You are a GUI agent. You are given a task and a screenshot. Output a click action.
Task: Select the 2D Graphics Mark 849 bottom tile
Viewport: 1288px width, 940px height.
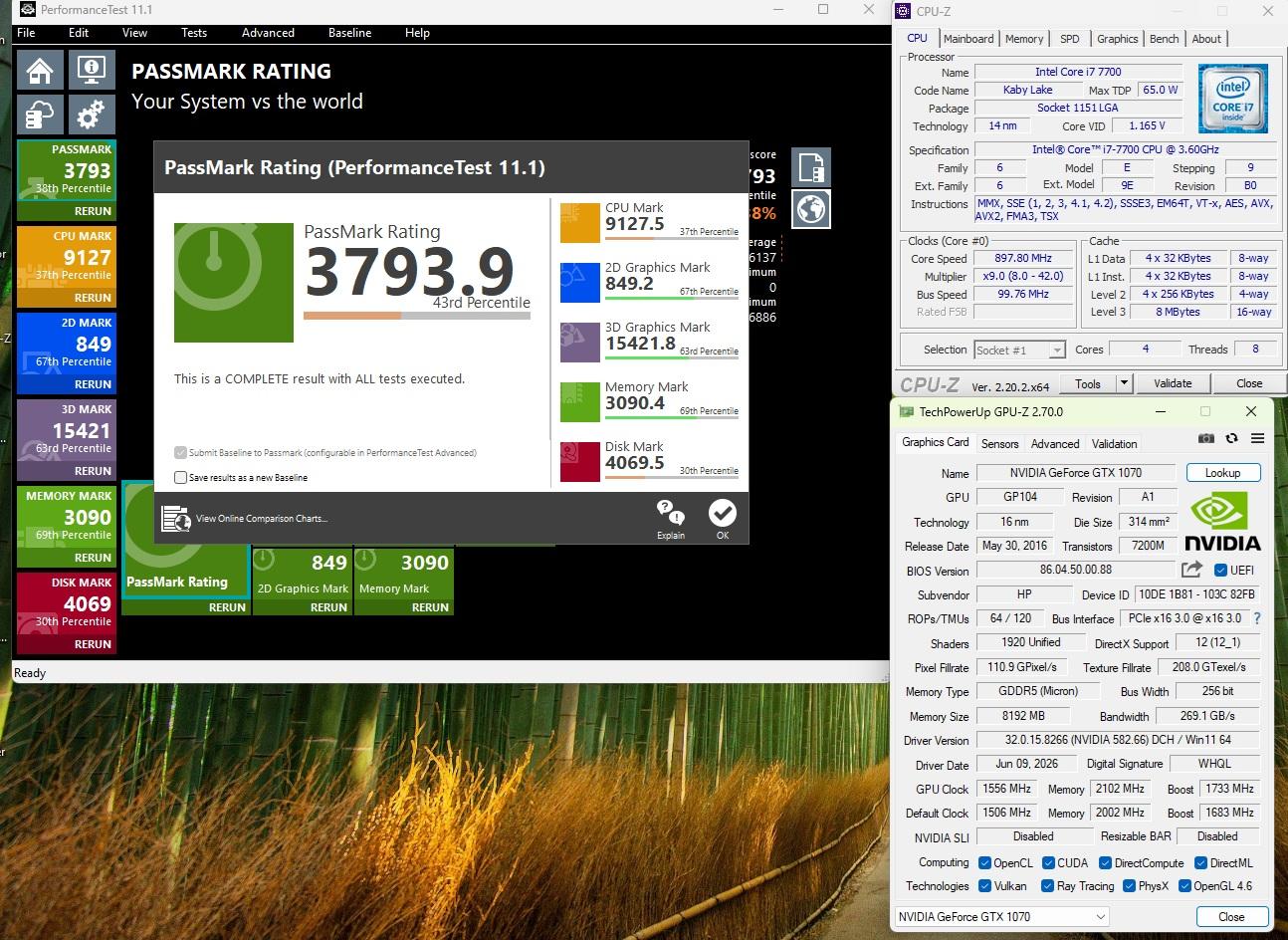303,581
